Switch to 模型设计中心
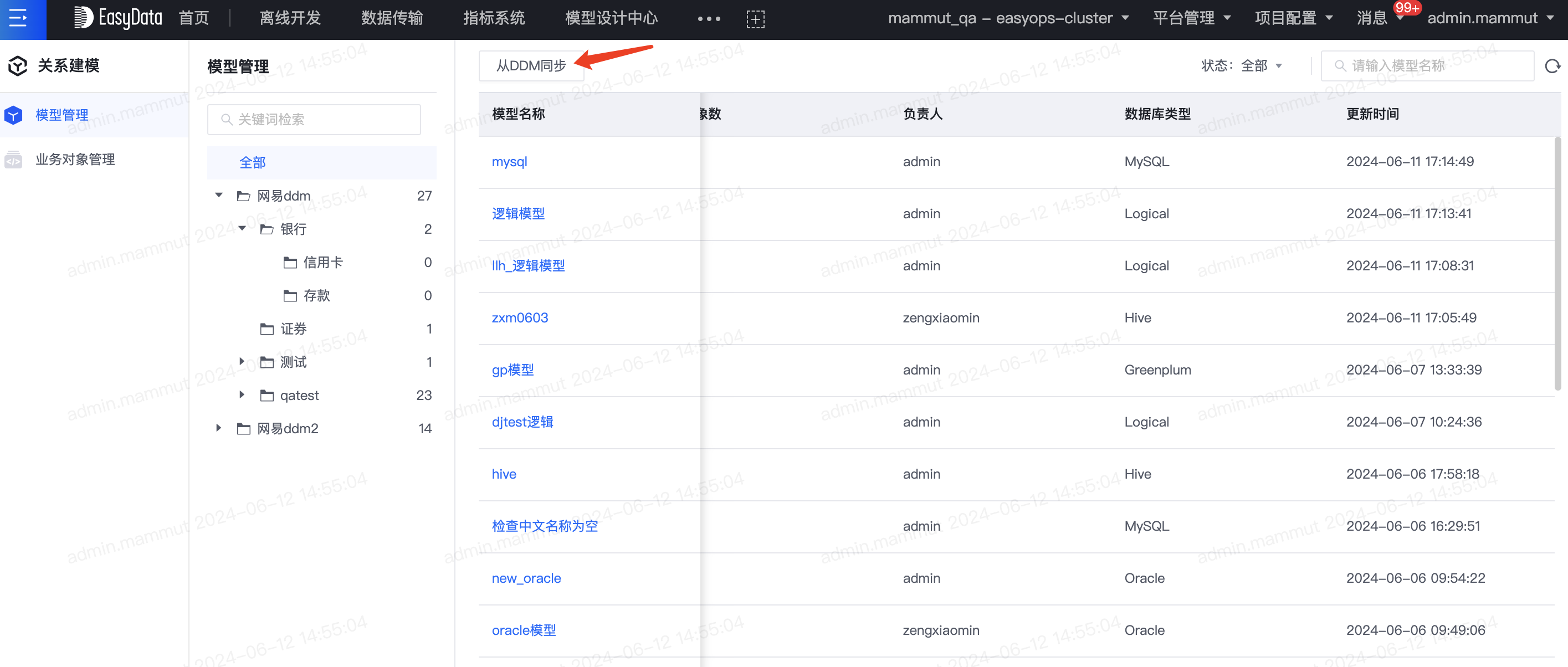 click(x=611, y=18)
